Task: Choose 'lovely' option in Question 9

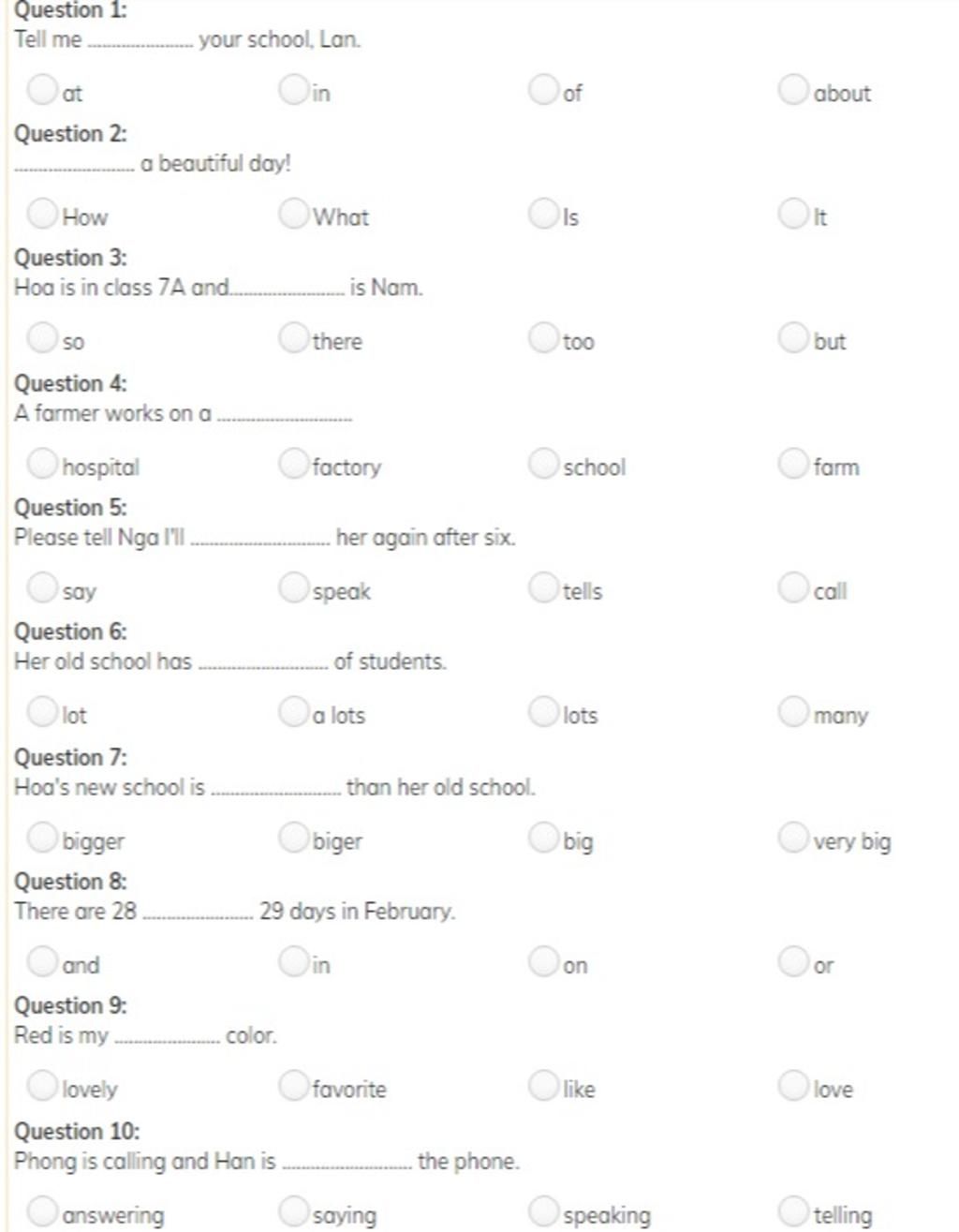Action: click(41, 1086)
